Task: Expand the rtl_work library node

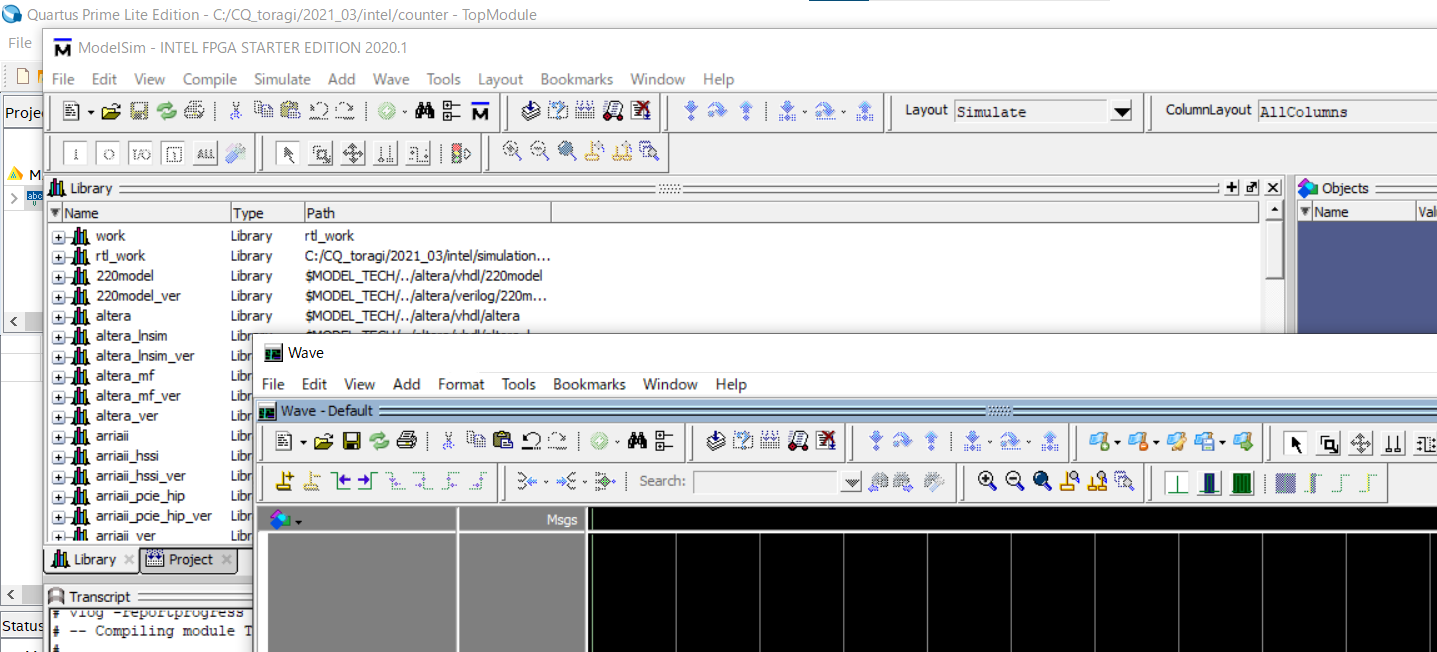Action: [x=58, y=257]
